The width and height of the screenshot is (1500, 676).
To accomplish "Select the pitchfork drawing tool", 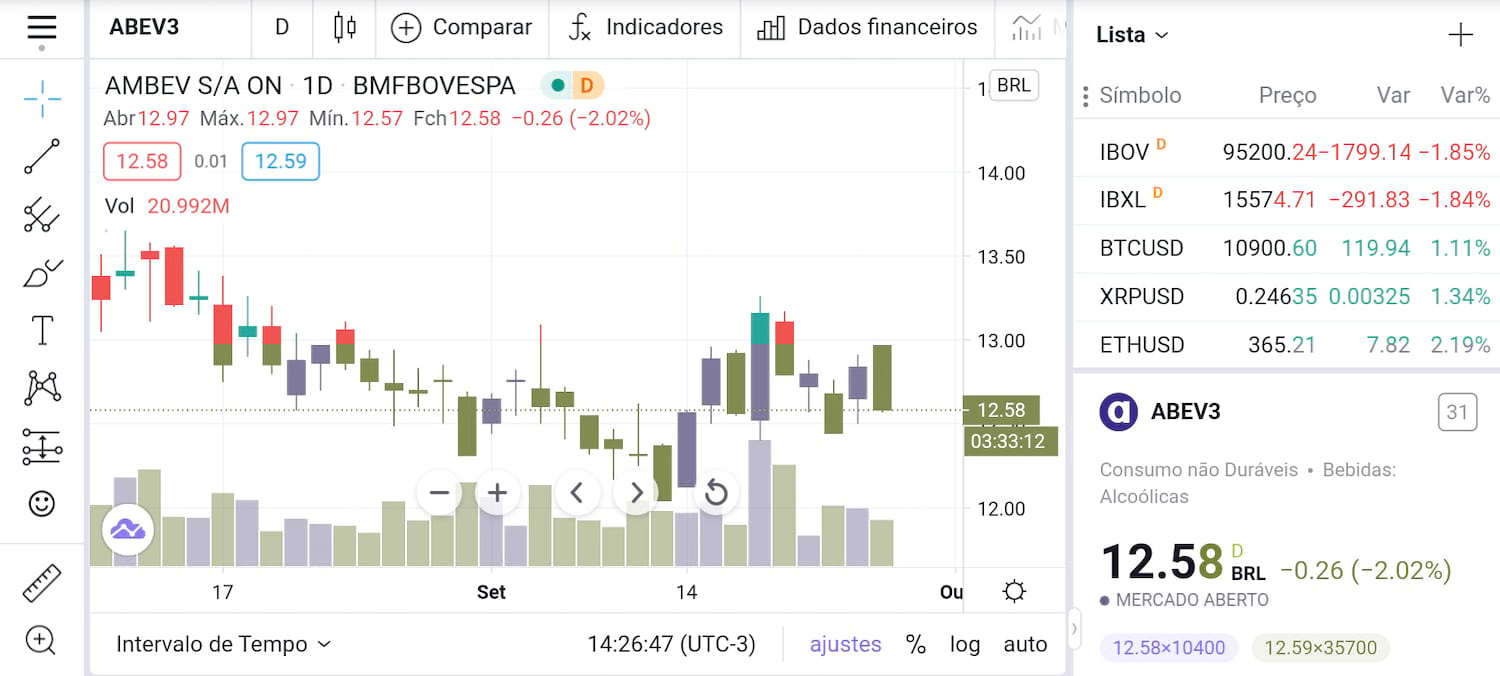I will (x=42, y=214).
